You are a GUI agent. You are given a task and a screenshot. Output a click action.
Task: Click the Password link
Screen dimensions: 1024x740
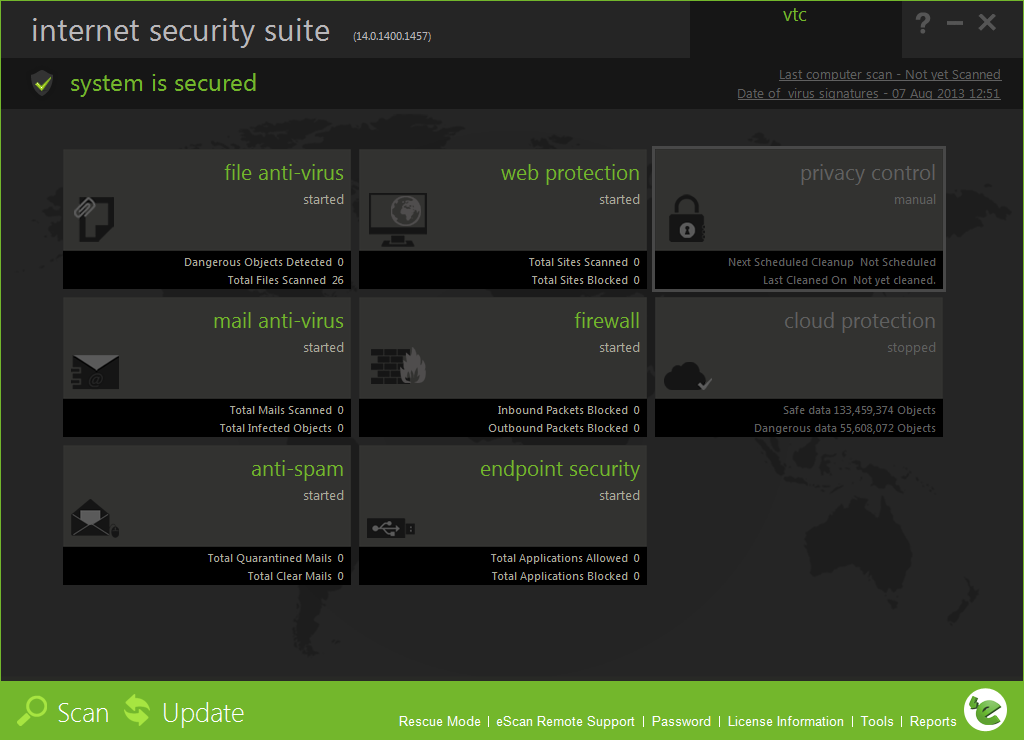click(x=681, y=722)
